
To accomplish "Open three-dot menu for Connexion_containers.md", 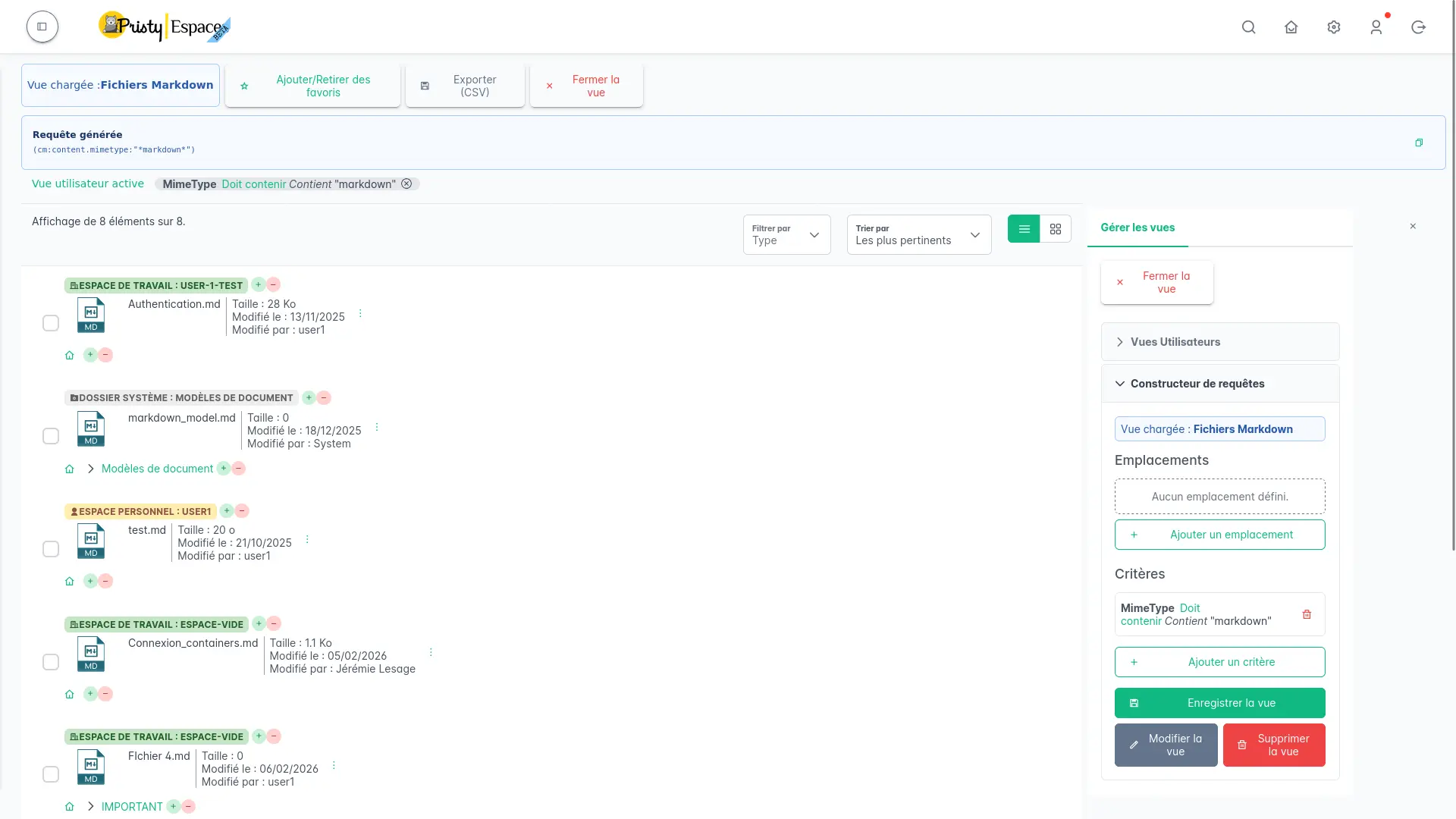I will [x=431, y=652].
